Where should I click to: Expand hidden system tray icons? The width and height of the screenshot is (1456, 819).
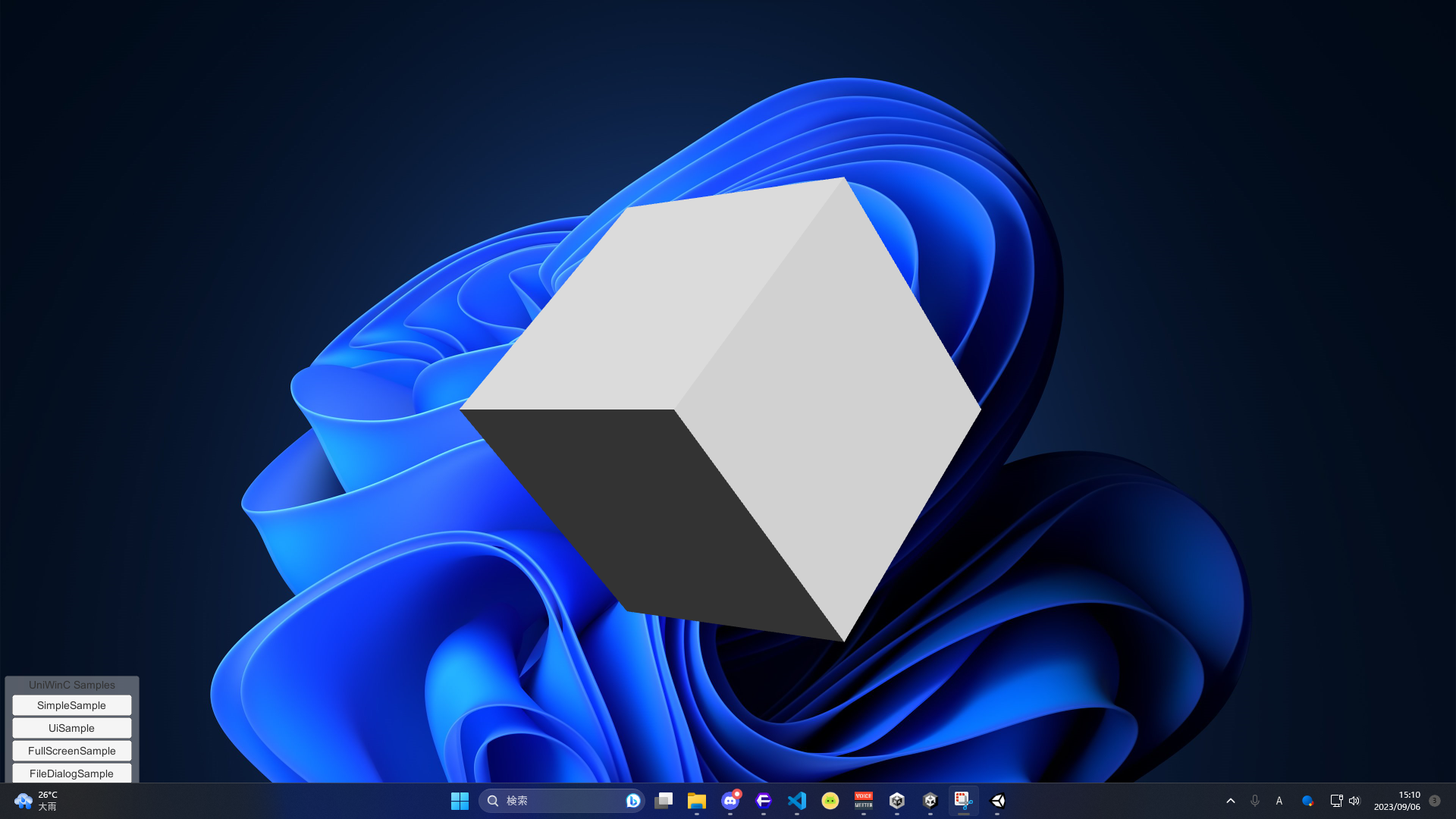[x=1231, y=800]
